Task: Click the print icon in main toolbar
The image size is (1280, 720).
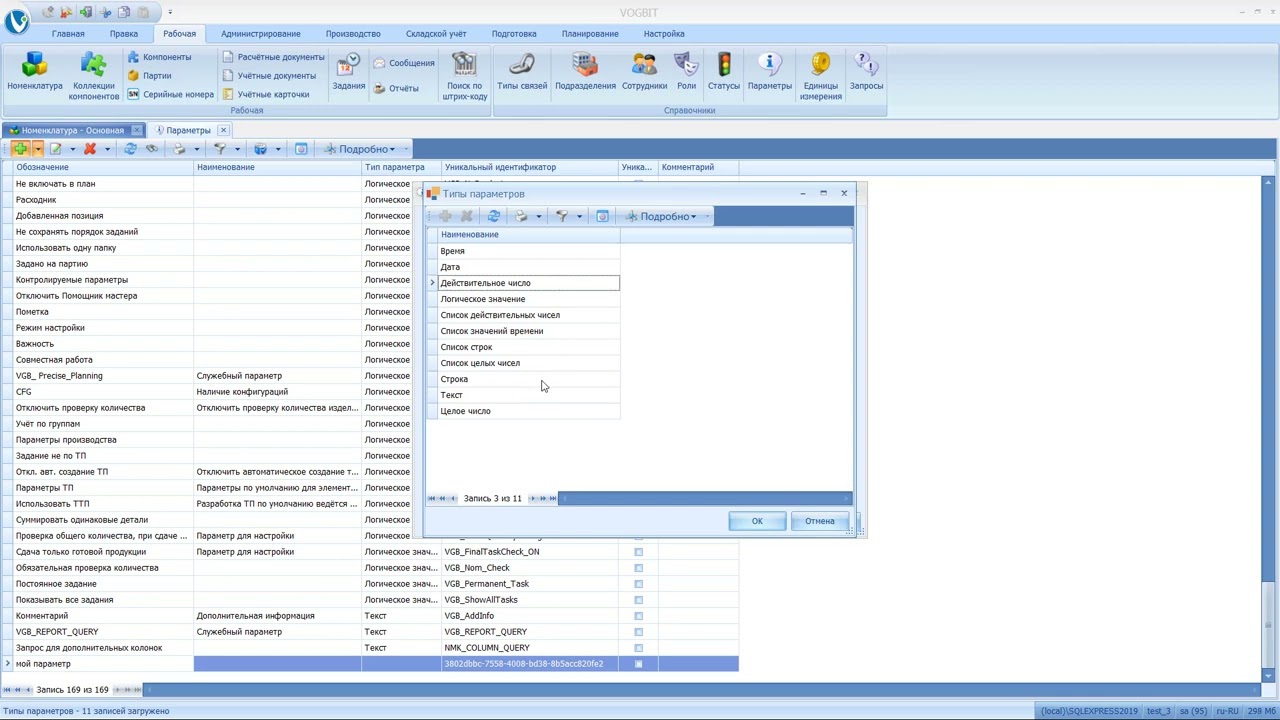Action: (x=179, y=149)
